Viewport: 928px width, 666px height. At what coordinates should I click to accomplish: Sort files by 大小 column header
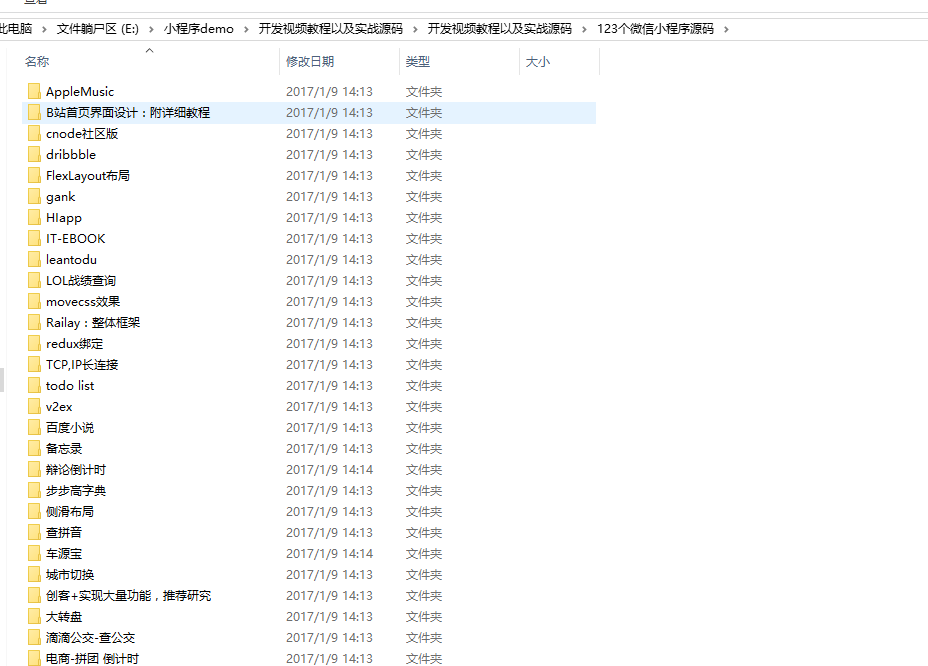pos(538,62)
